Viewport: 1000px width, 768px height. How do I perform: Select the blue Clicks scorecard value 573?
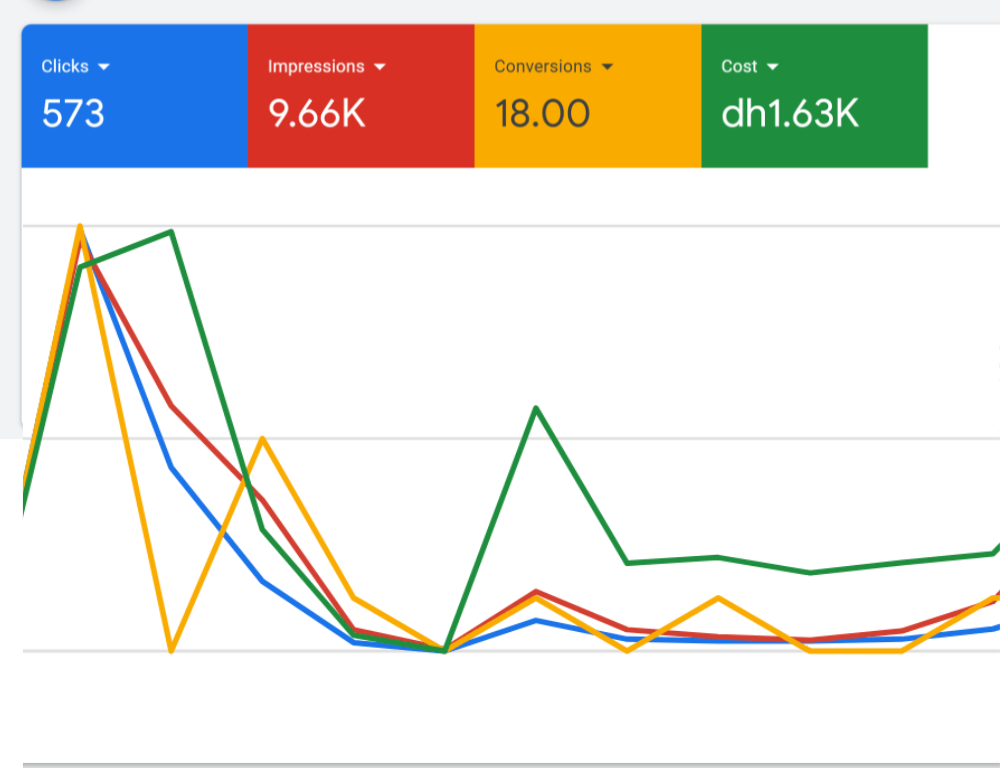pyautogui.click(x=73, y=114)
